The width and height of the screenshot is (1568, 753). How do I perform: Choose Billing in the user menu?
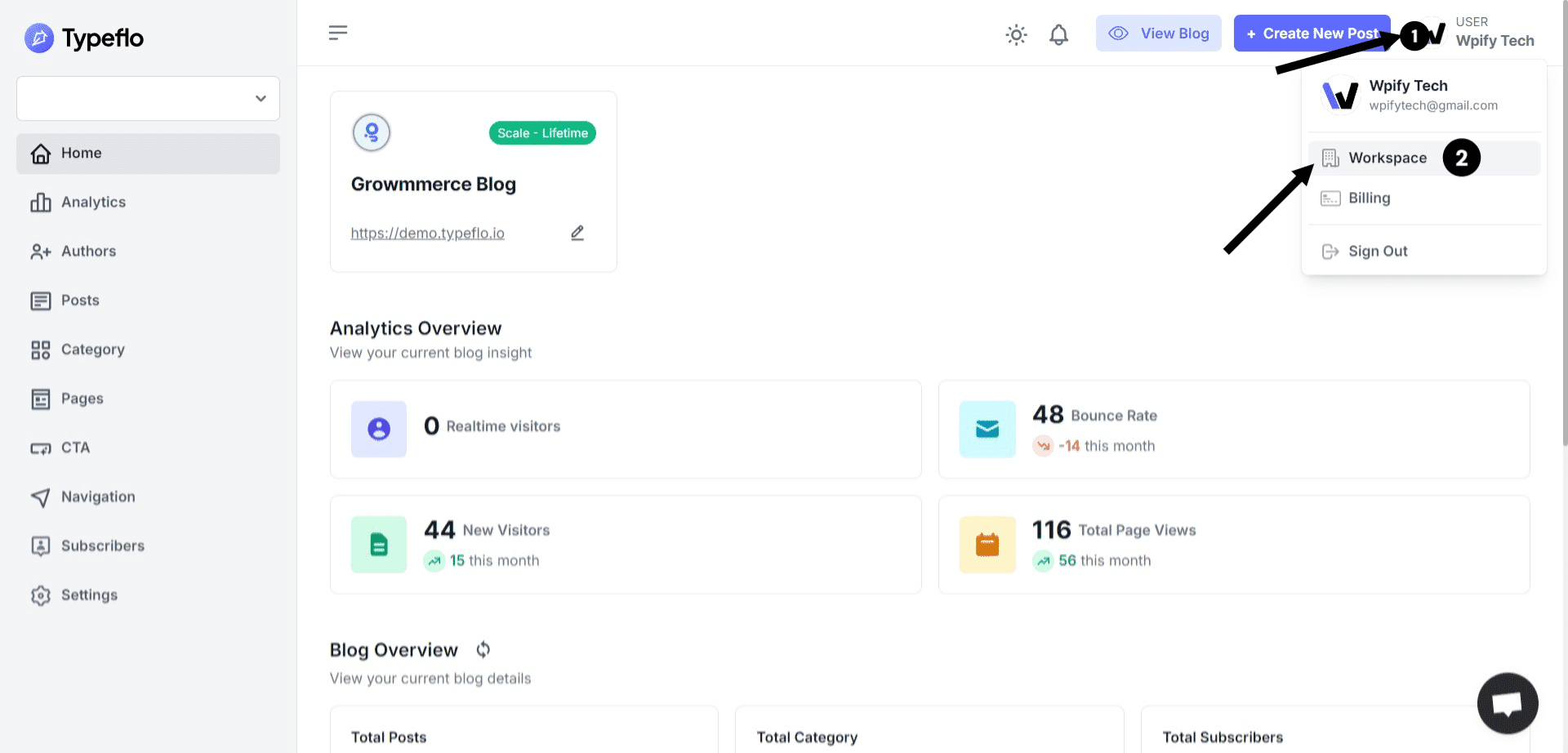point(1369,198)
